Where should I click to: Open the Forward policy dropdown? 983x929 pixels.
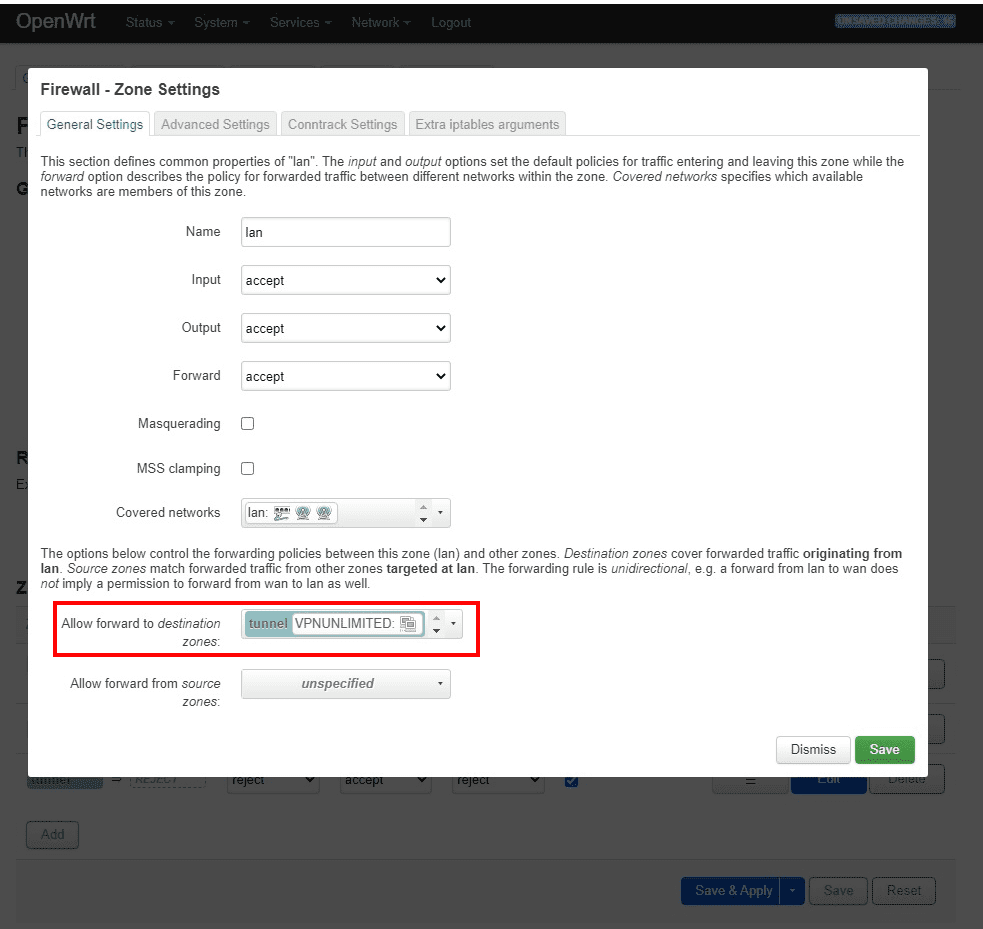(345, 376)
